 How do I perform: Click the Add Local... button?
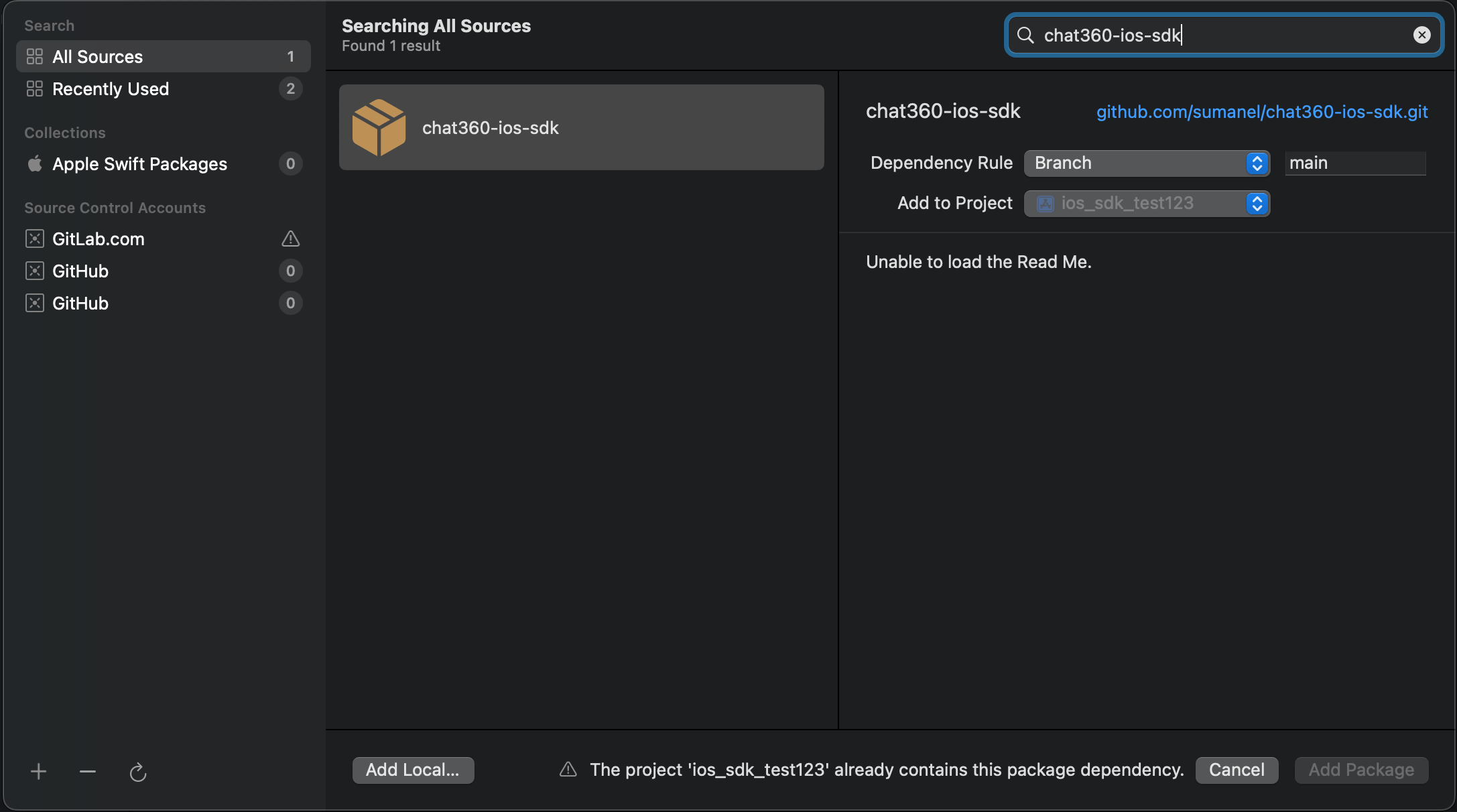413,770
